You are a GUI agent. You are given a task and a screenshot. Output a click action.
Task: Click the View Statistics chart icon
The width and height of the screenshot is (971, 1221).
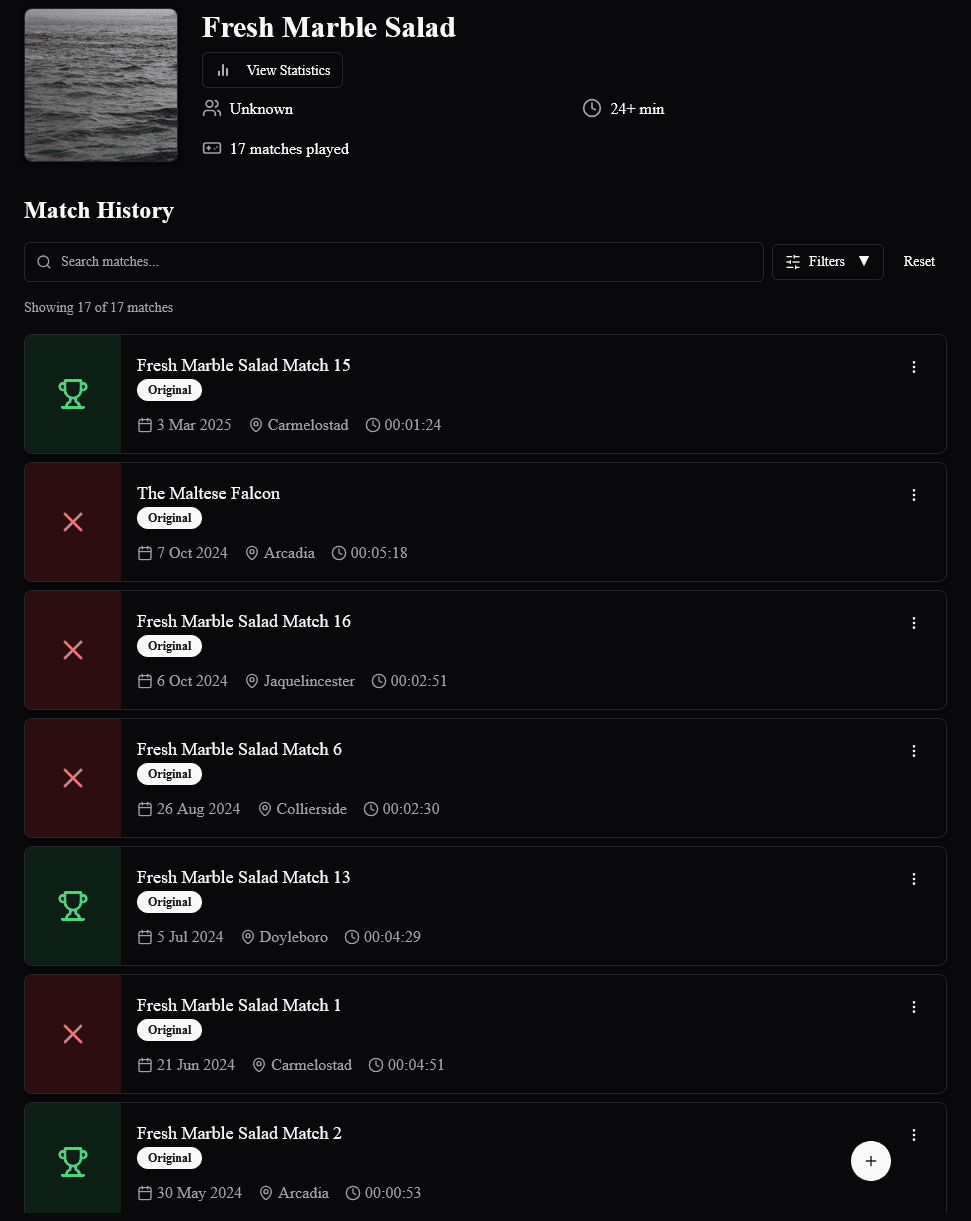(222, 70)
